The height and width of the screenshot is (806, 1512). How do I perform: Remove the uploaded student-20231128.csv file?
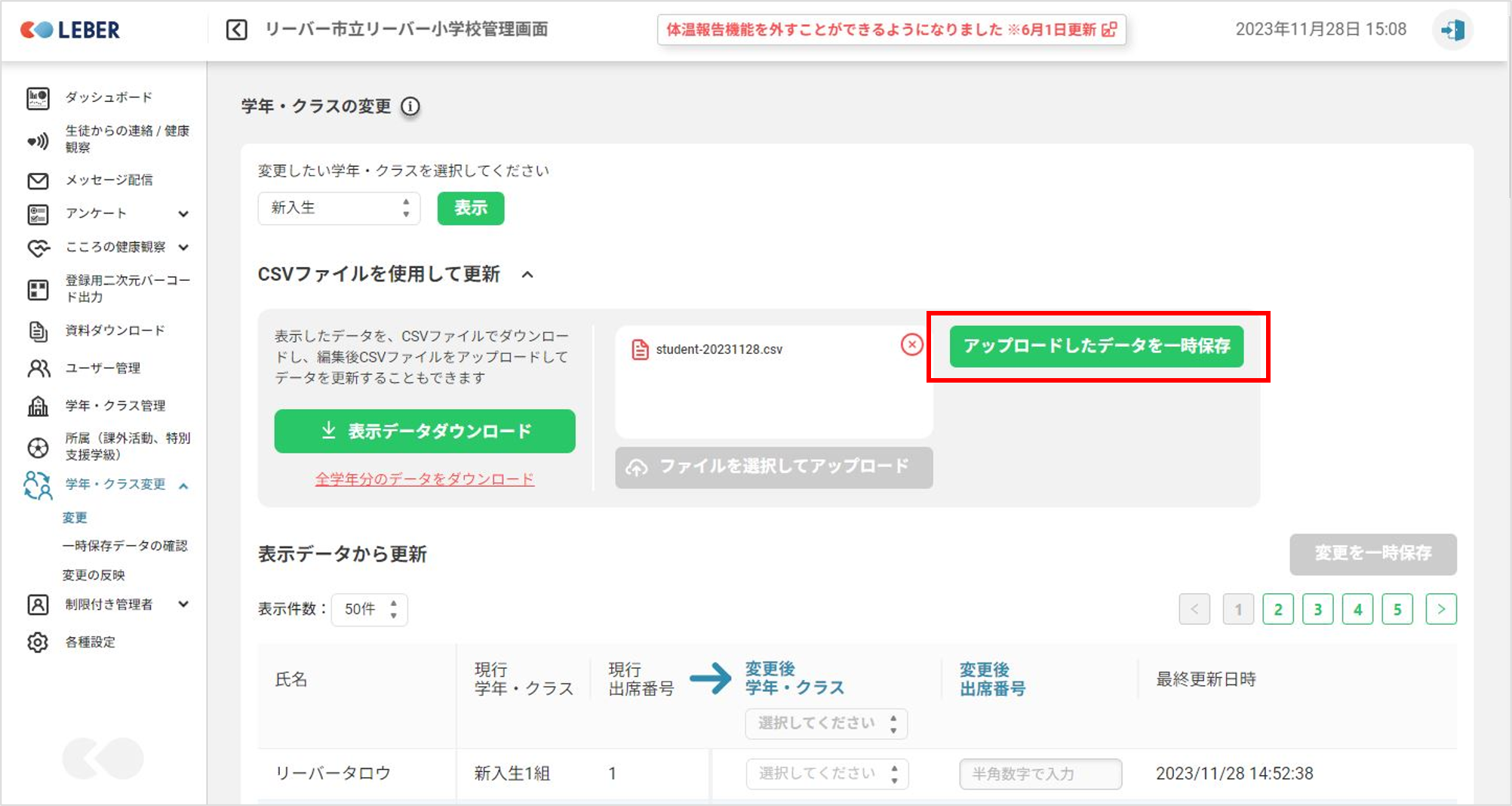point(911,345)
